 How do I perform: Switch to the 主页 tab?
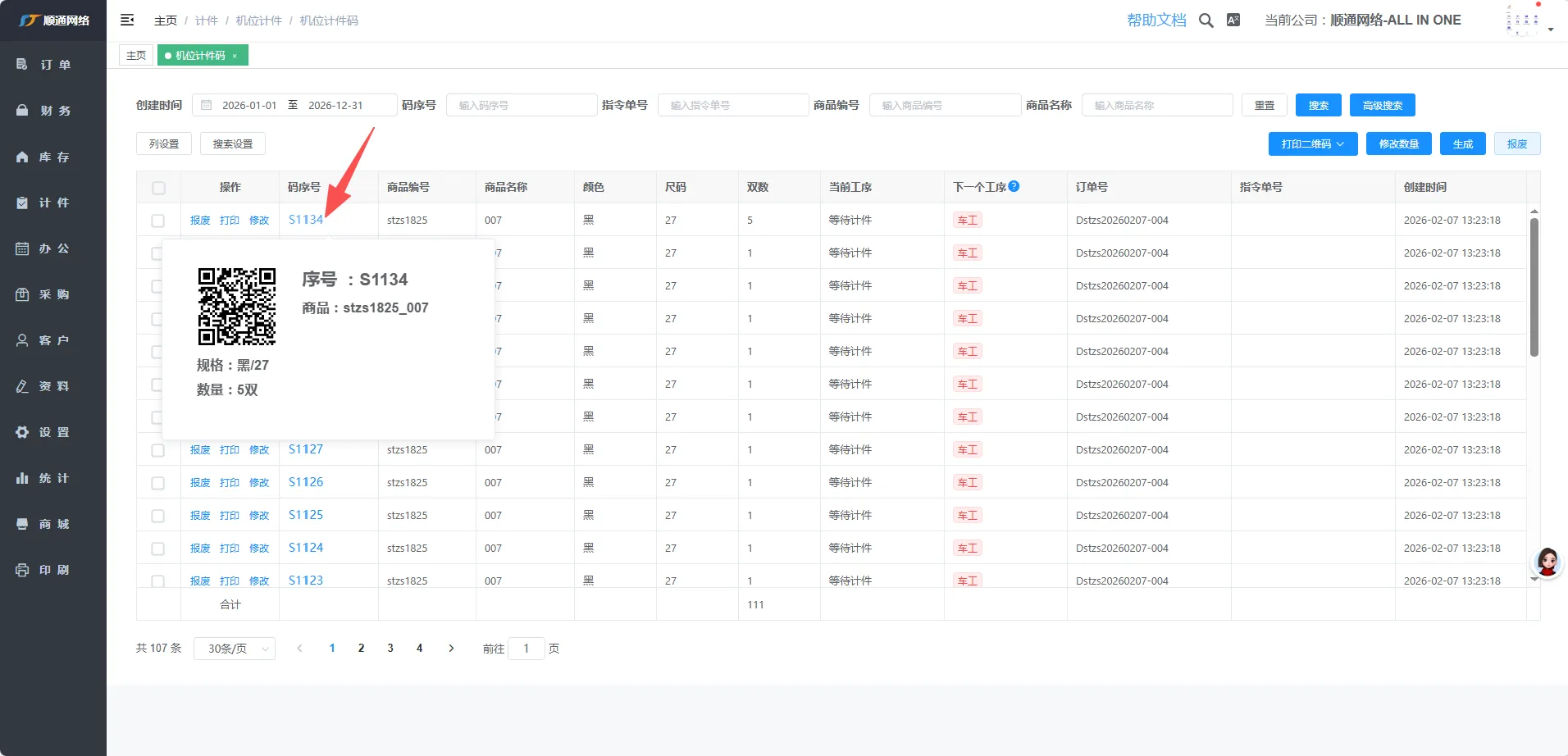(136, 56)
